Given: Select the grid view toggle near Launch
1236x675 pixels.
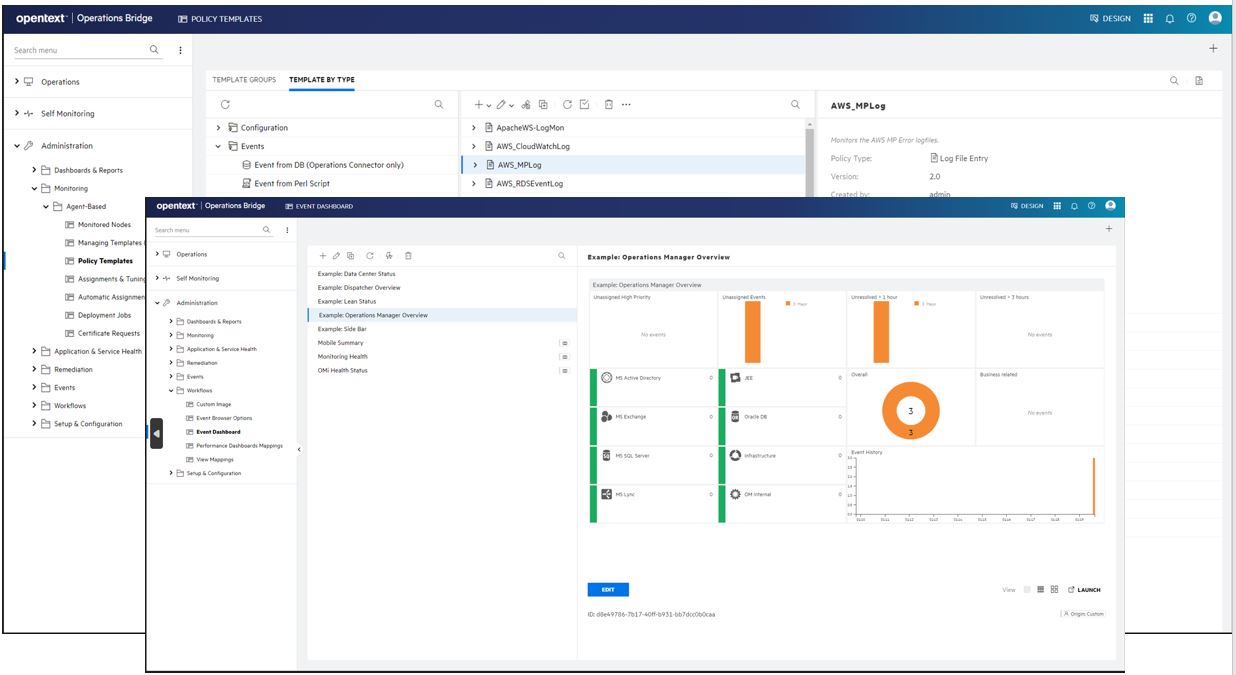Looking at the screenshot, I should [1055, 591].
